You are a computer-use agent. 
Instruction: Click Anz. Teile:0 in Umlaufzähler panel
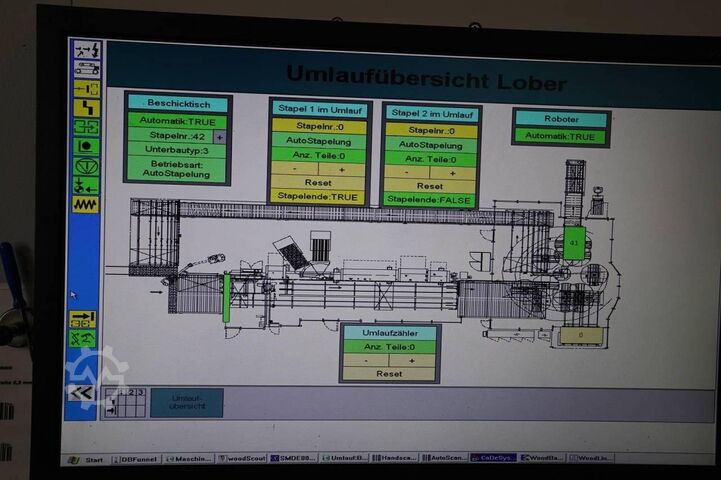[x=389, y=347]
